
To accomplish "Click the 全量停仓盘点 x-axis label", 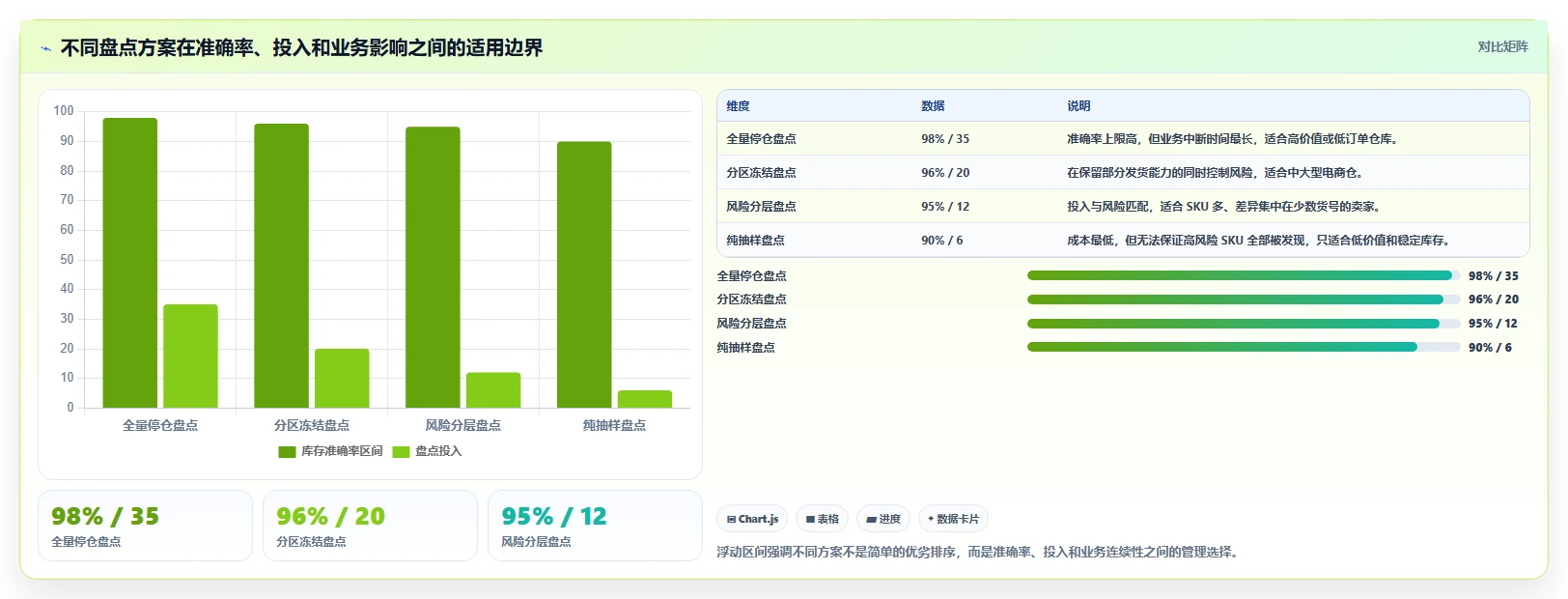I will coord(160,425).
